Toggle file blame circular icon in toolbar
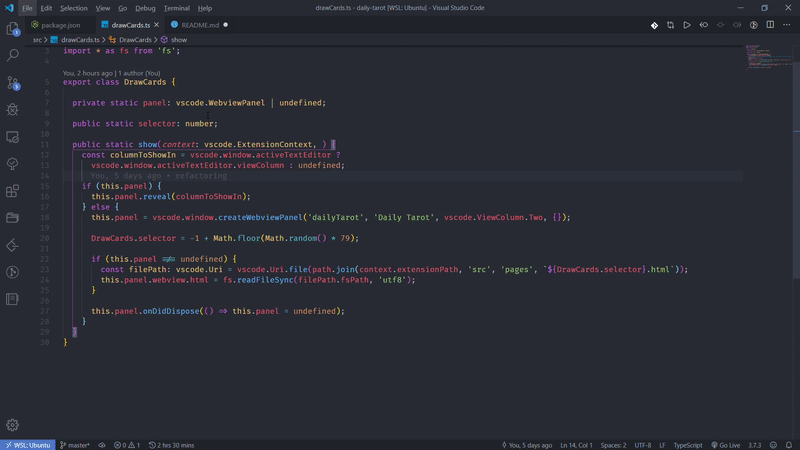800x450 pixels. click(x=754, y=25)
